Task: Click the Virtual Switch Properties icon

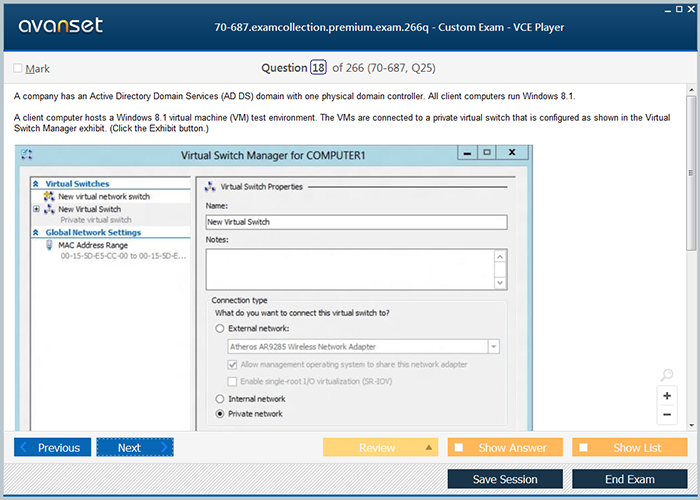Action: pyautogui.click(x=210, y=187)
